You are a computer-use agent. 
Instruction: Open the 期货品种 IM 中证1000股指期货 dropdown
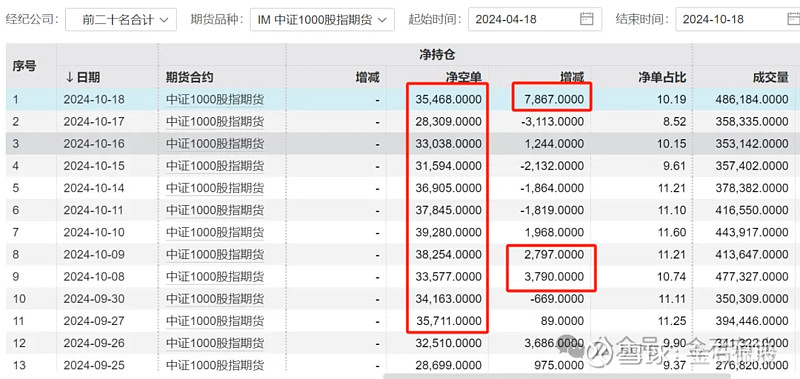[322, 20]
